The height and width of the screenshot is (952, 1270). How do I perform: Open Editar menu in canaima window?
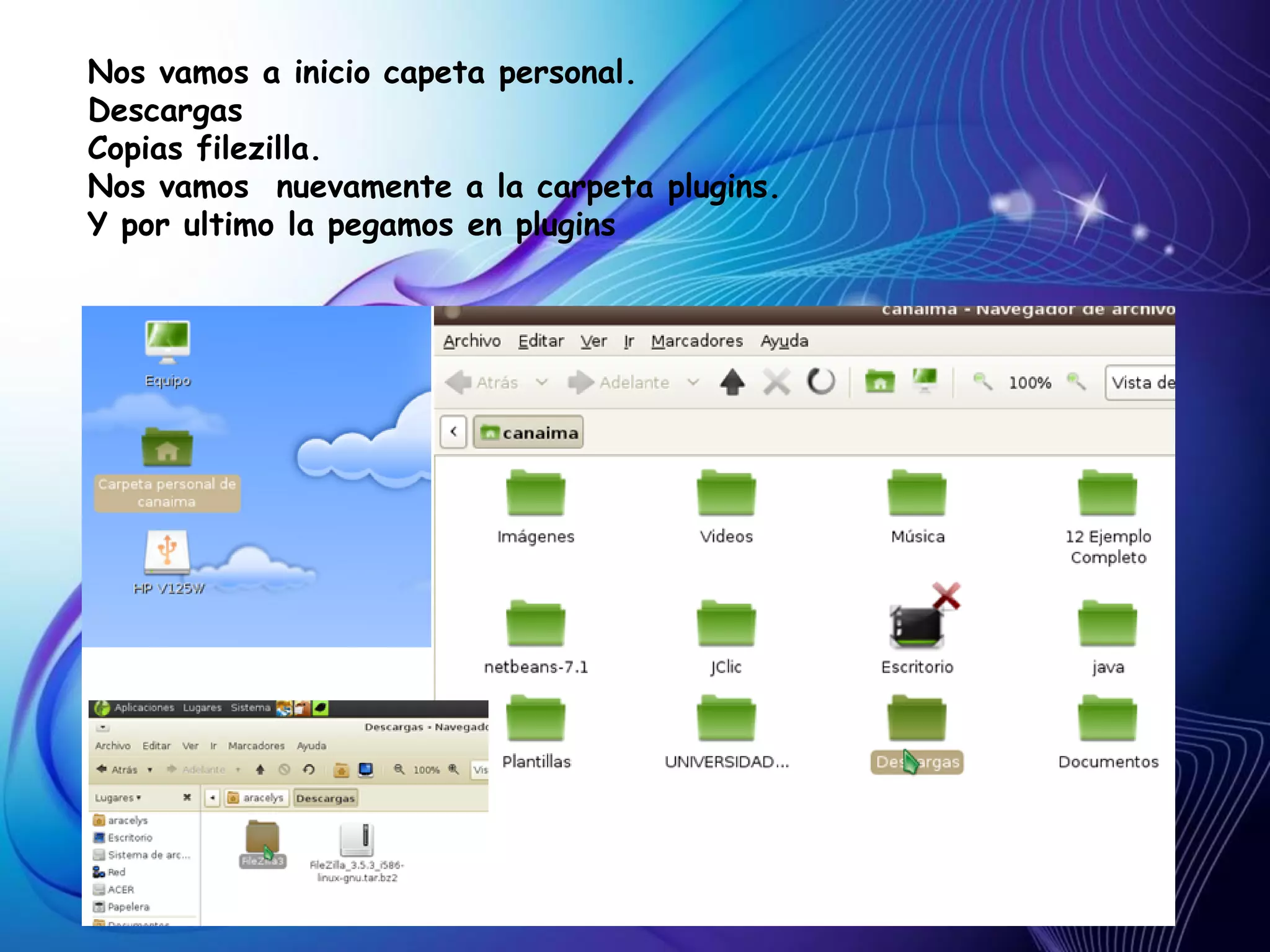(x=541, y=341)
